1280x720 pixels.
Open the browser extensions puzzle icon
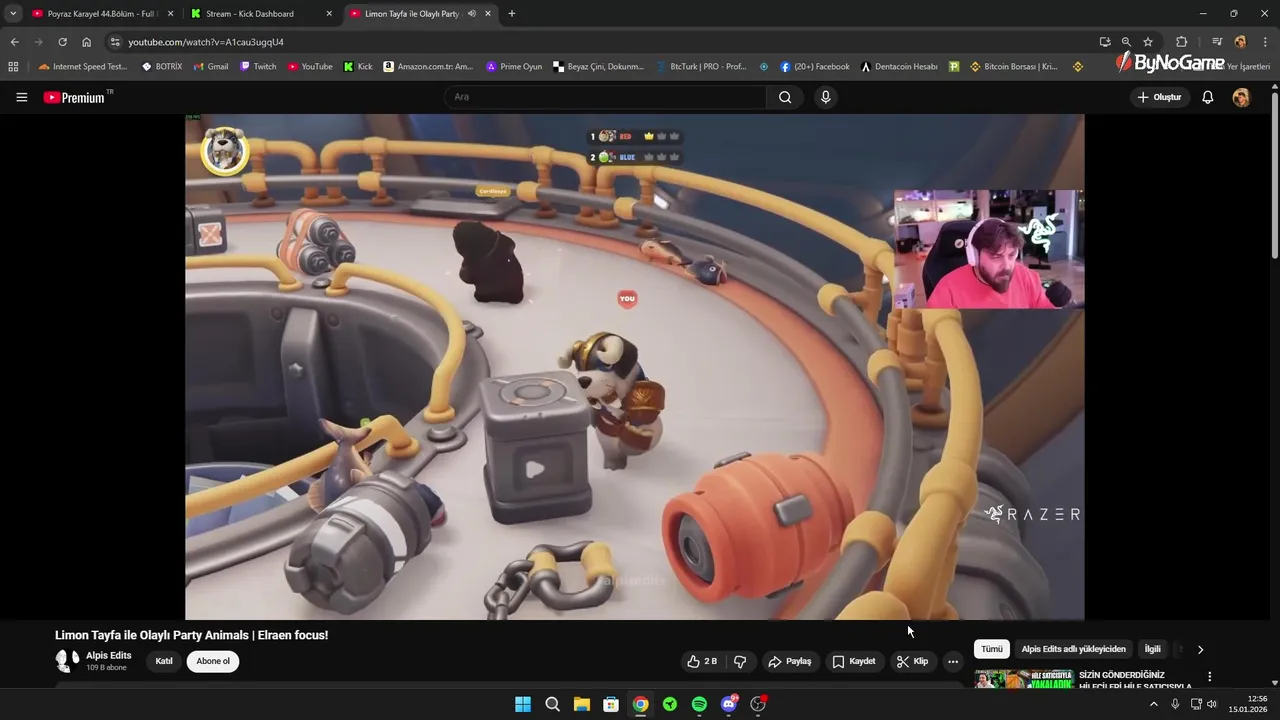coord(1181,42)
